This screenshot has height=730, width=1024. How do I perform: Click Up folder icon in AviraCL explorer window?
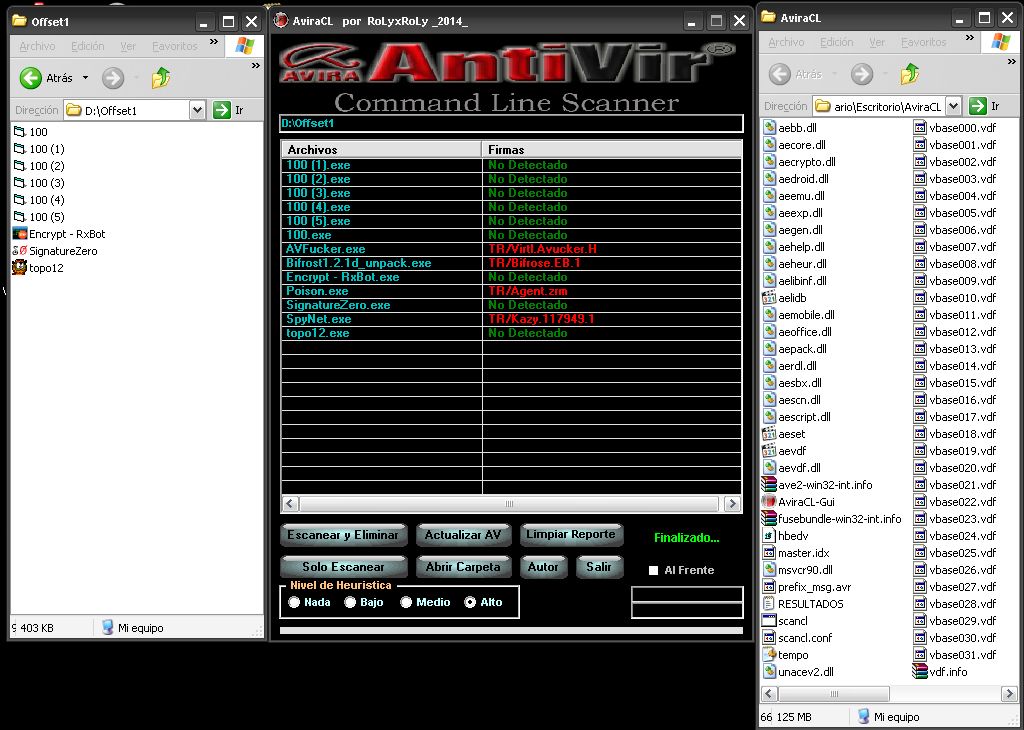pos(910,74)
